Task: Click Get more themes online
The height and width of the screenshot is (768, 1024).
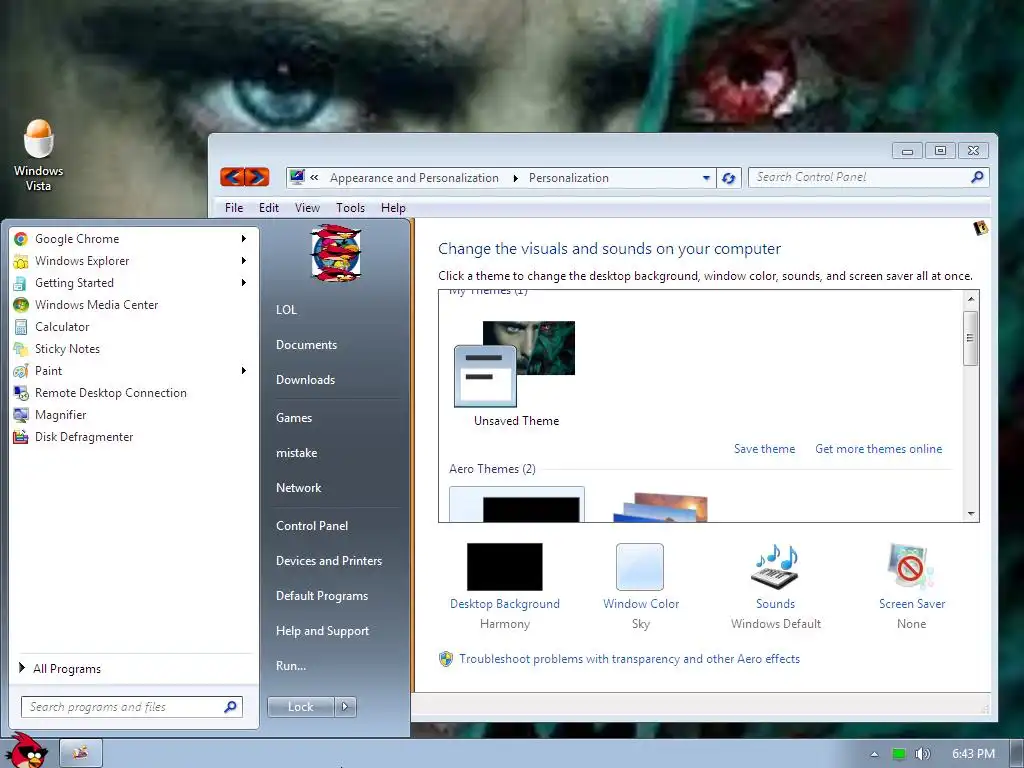Action: click(878, 449)
